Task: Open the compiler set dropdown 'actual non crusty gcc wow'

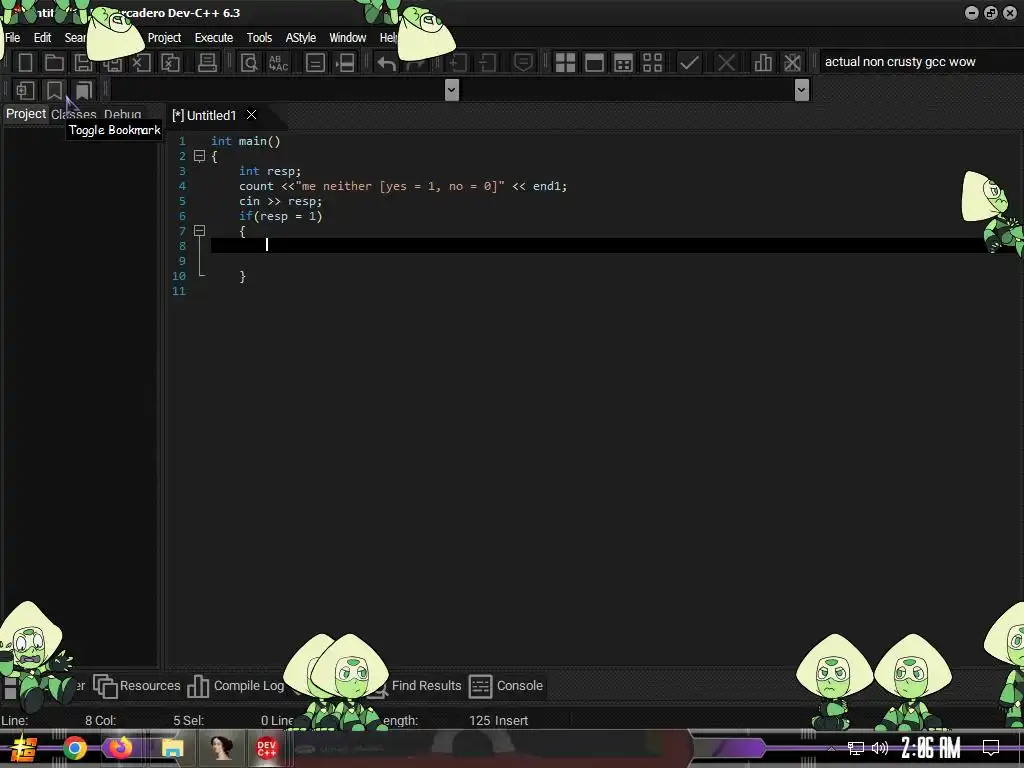Action: point(920,62)
